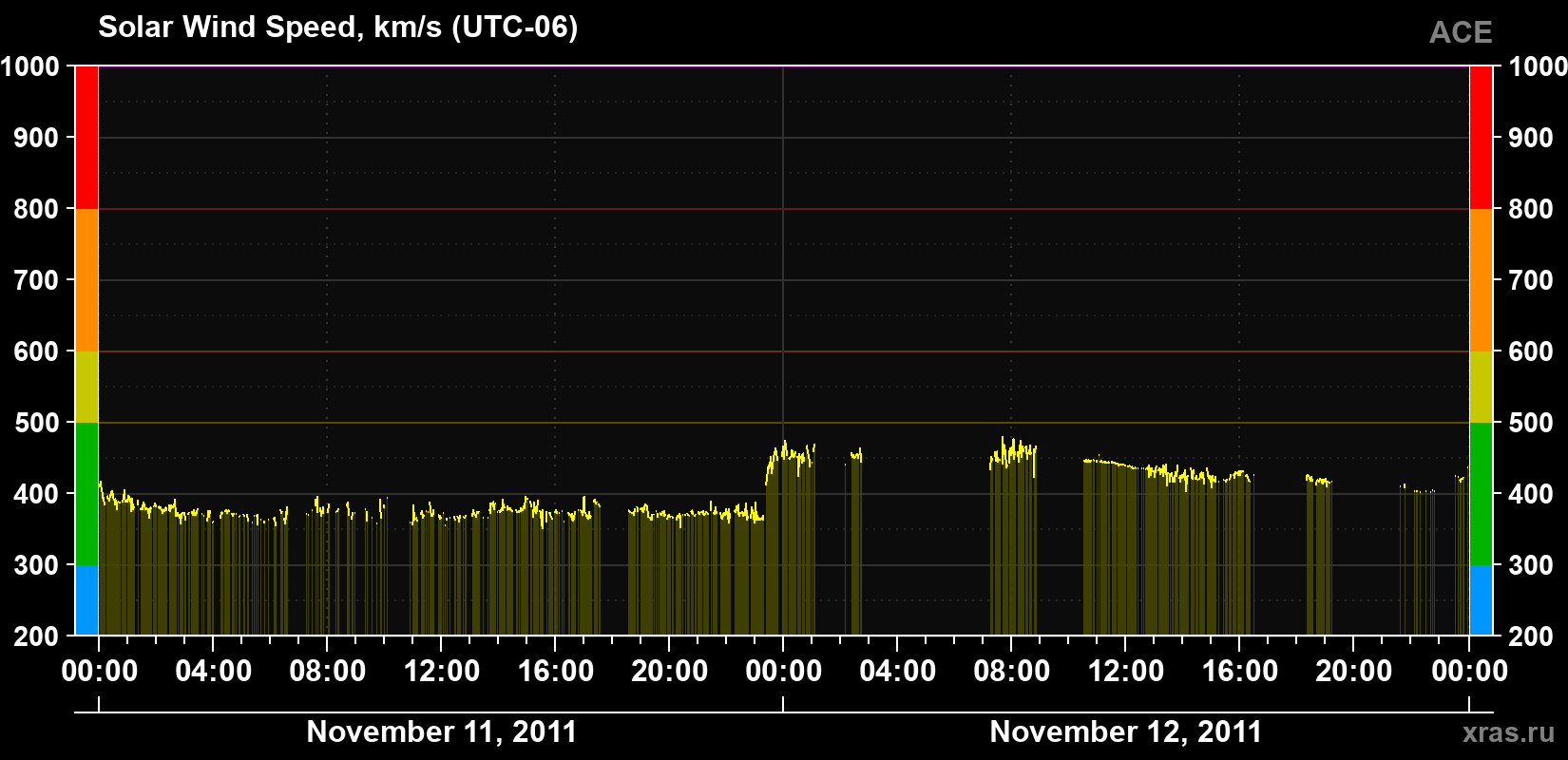Click the 200 label on left axis

[37, 636]
